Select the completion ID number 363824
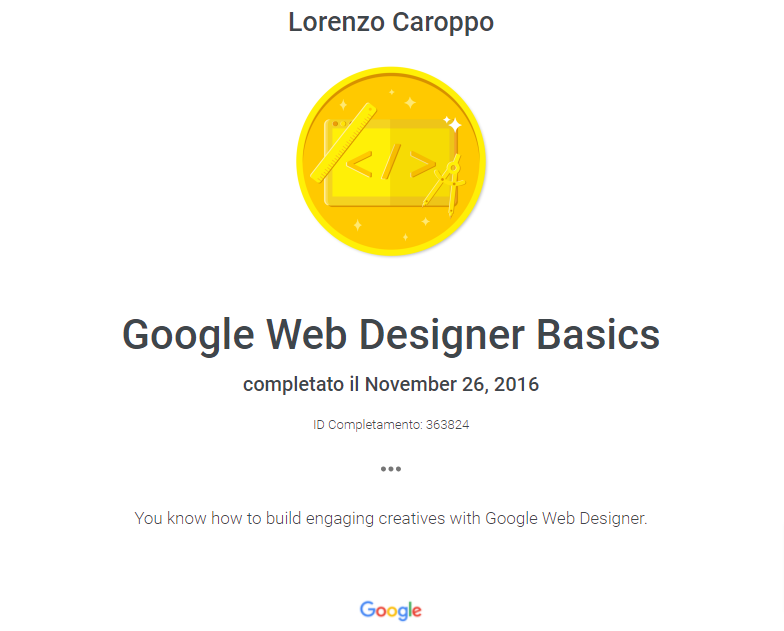 pos(448,424)
